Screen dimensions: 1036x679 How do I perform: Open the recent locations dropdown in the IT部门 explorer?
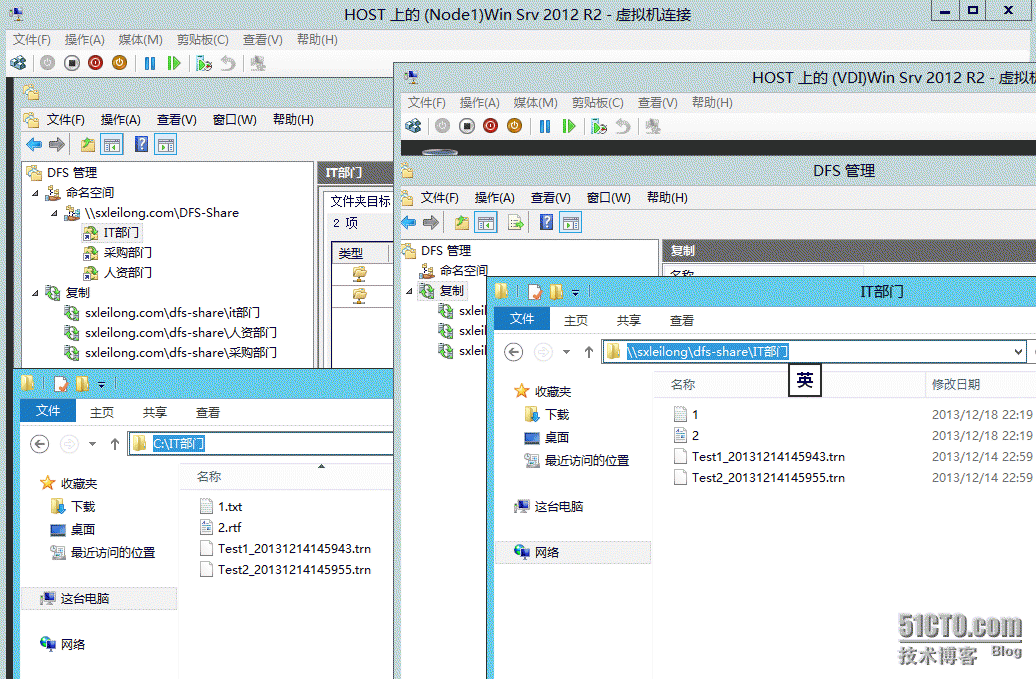point(566,352)
